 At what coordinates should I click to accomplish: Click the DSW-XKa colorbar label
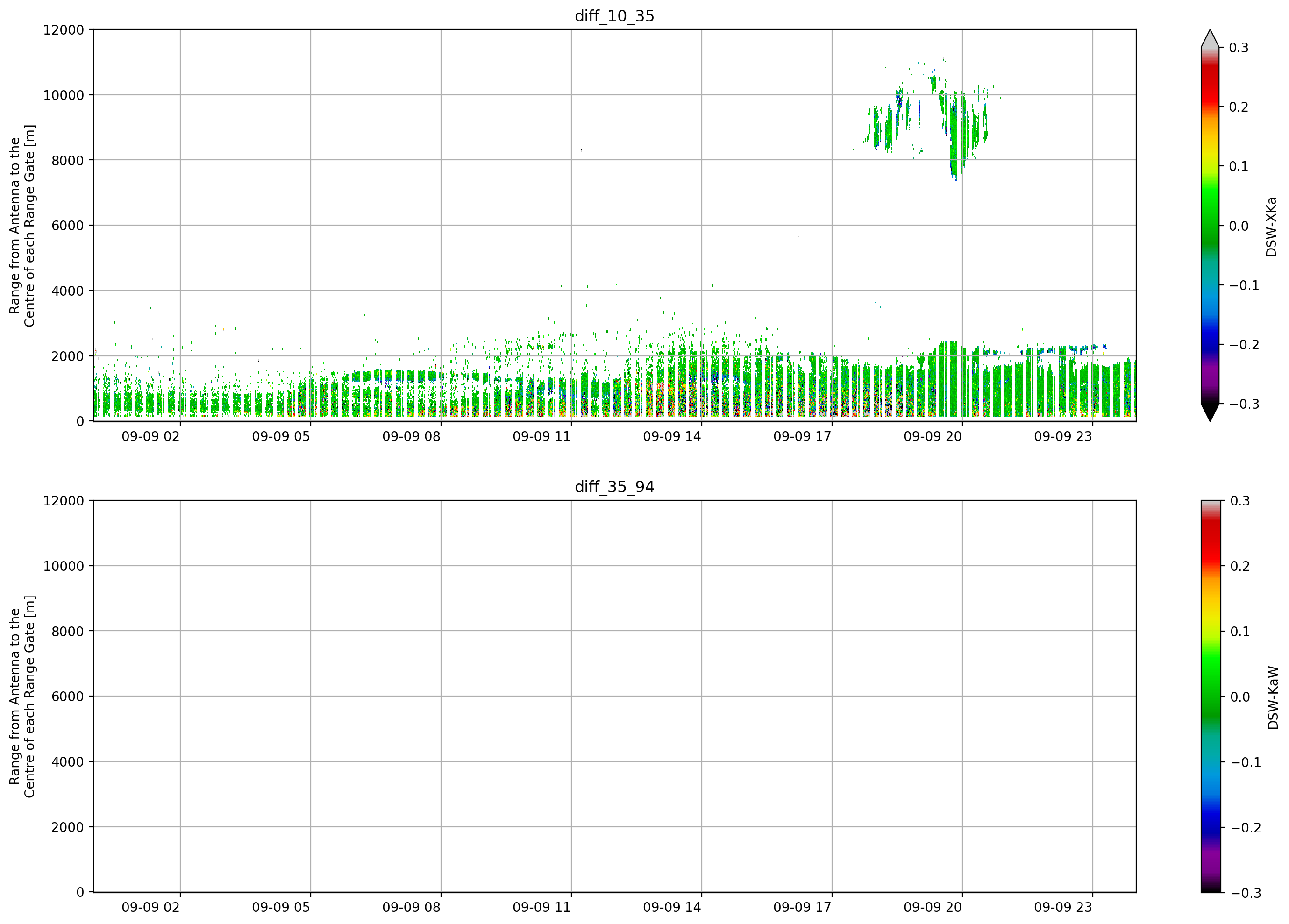(x=1271, y=227)
